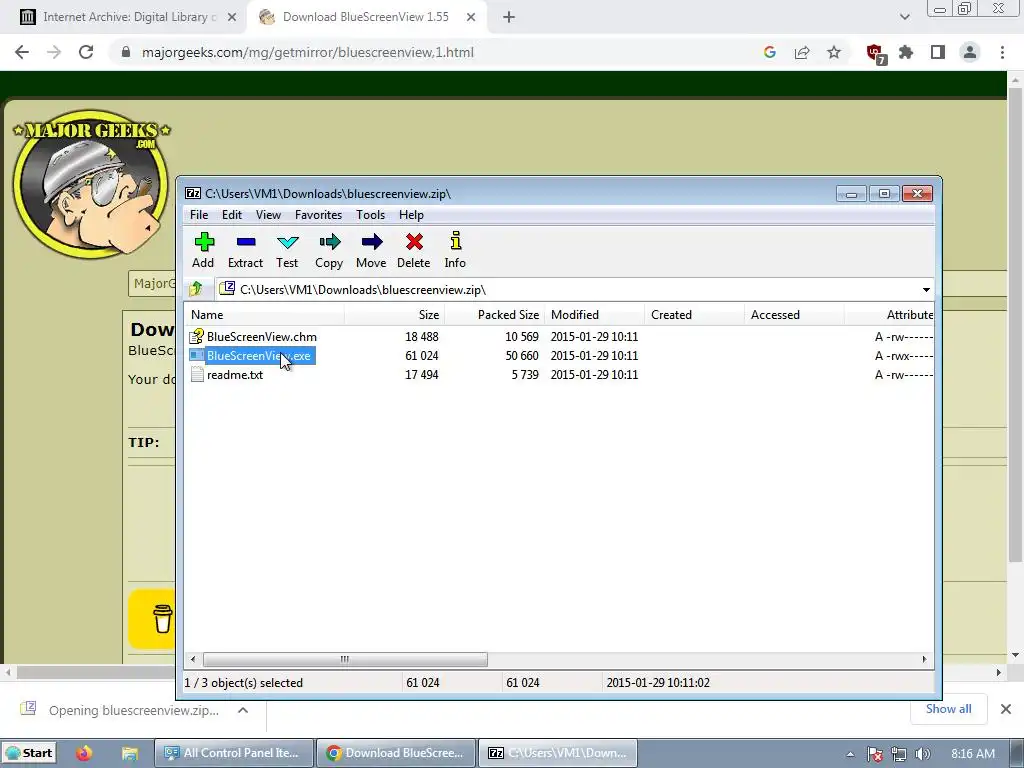Expand the 7-Zip address path dropdown

[926, 289]
